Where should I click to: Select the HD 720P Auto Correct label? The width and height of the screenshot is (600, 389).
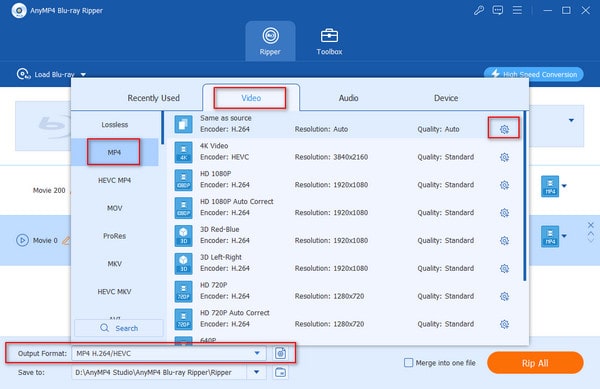235,313
